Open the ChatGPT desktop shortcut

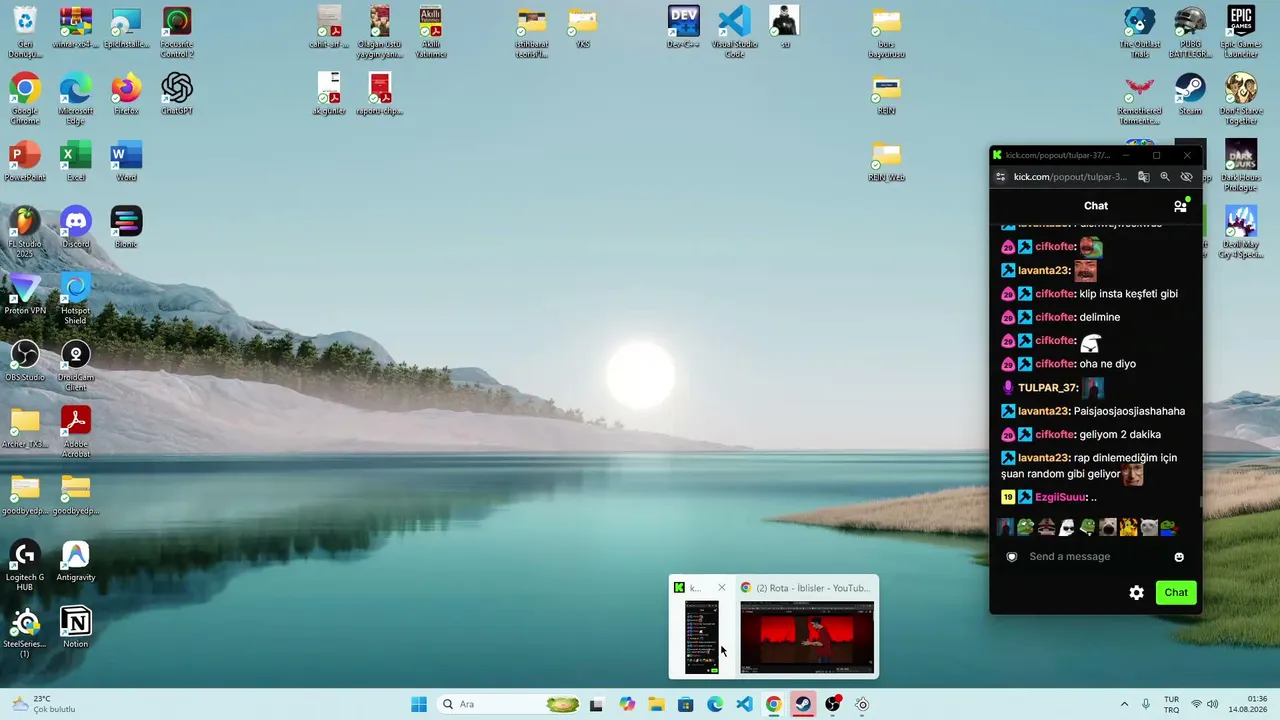point(177,94)
